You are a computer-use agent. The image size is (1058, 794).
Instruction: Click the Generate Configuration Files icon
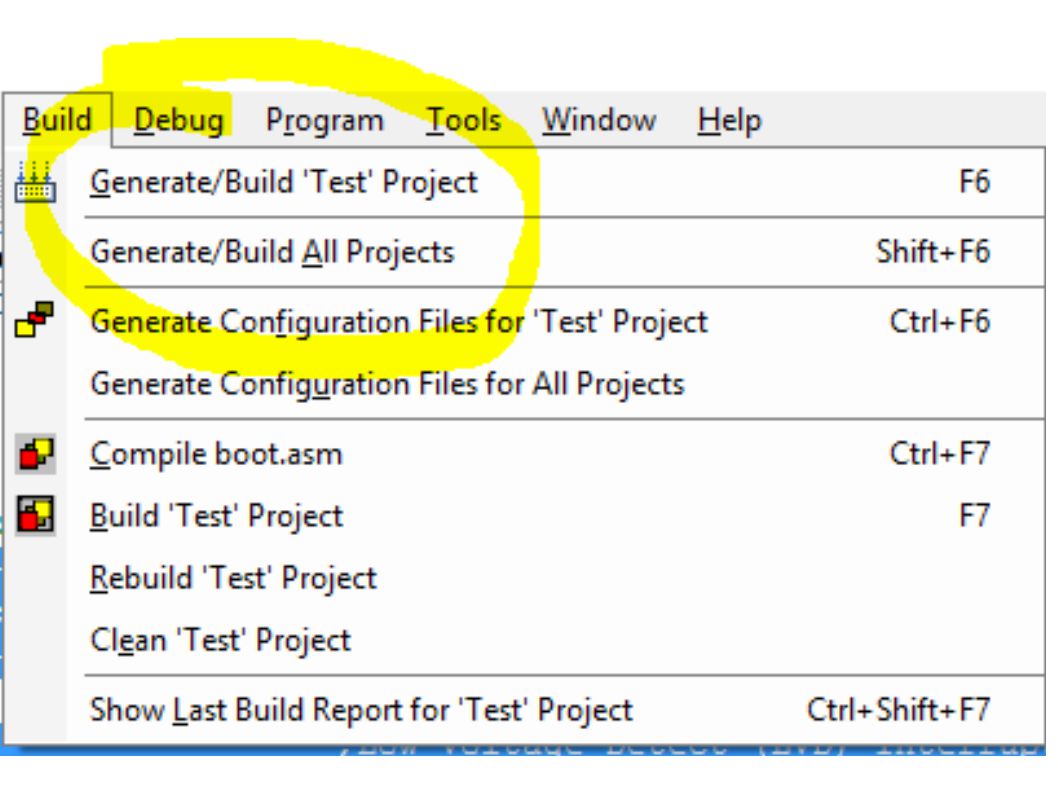[34, 319]
